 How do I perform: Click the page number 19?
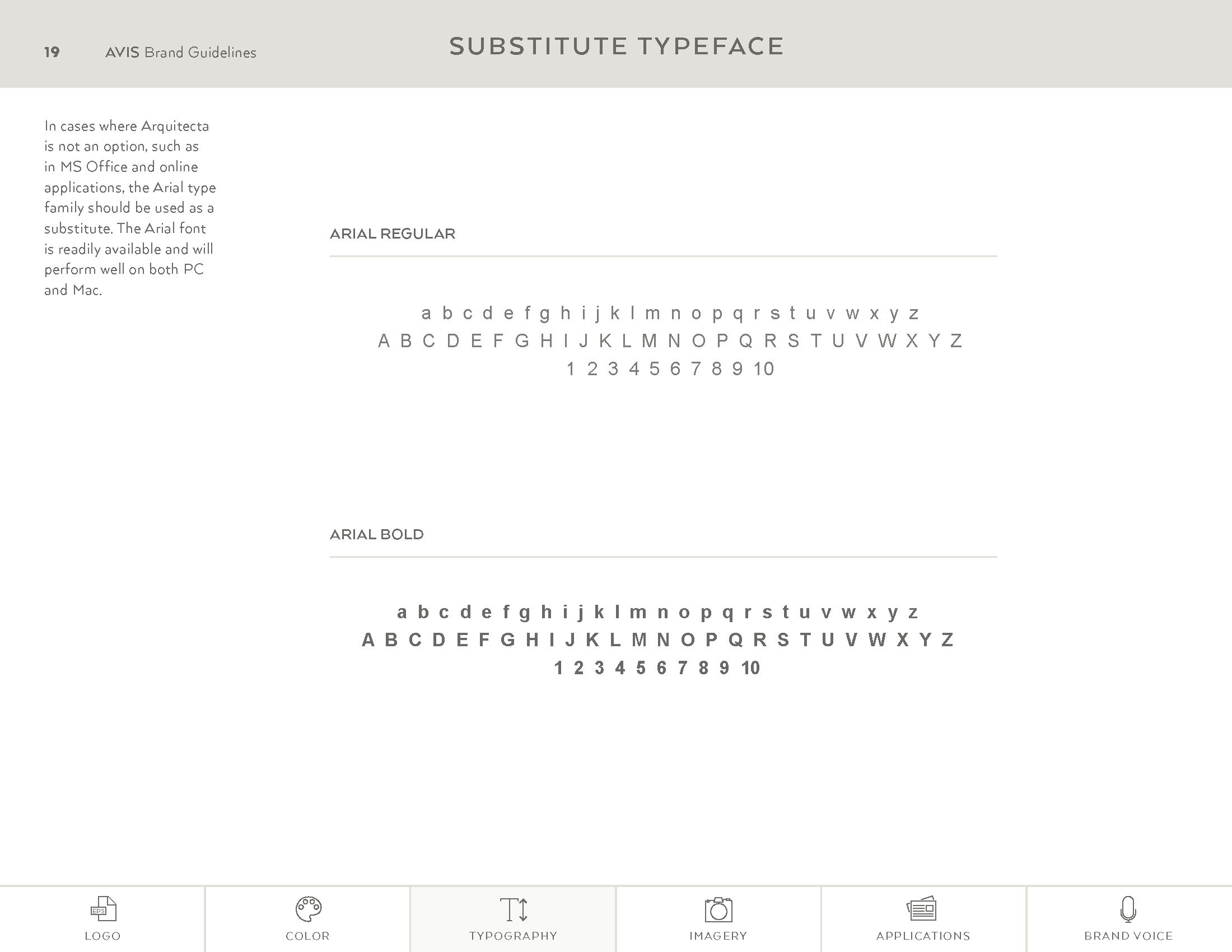point(52,53)
